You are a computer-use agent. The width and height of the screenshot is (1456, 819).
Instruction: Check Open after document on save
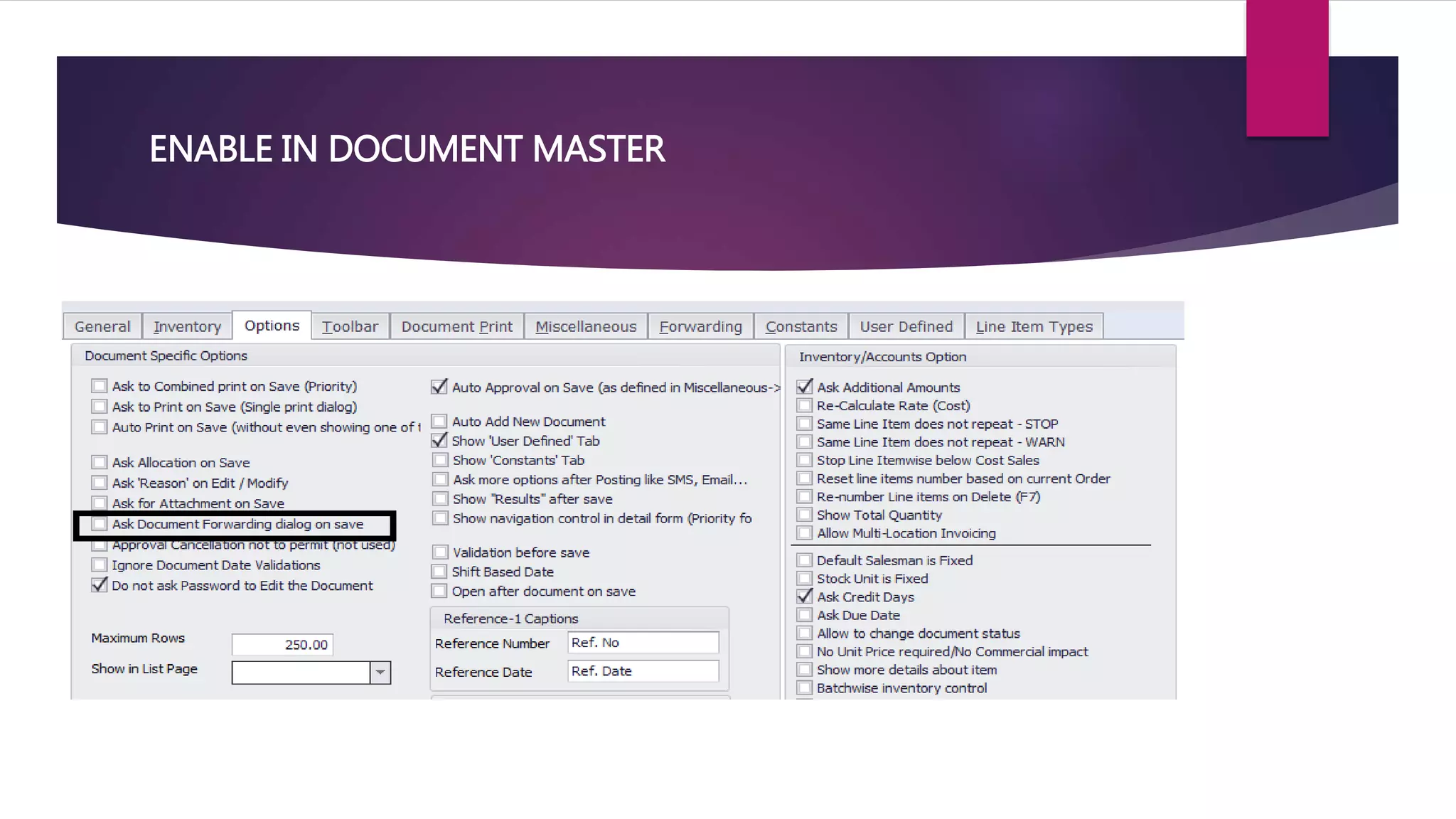coord(439,591)
